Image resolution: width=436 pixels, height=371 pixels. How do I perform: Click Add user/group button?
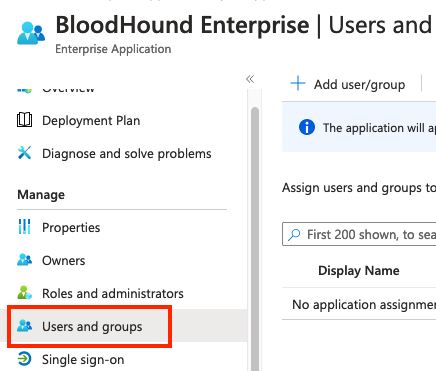(348, 84)
